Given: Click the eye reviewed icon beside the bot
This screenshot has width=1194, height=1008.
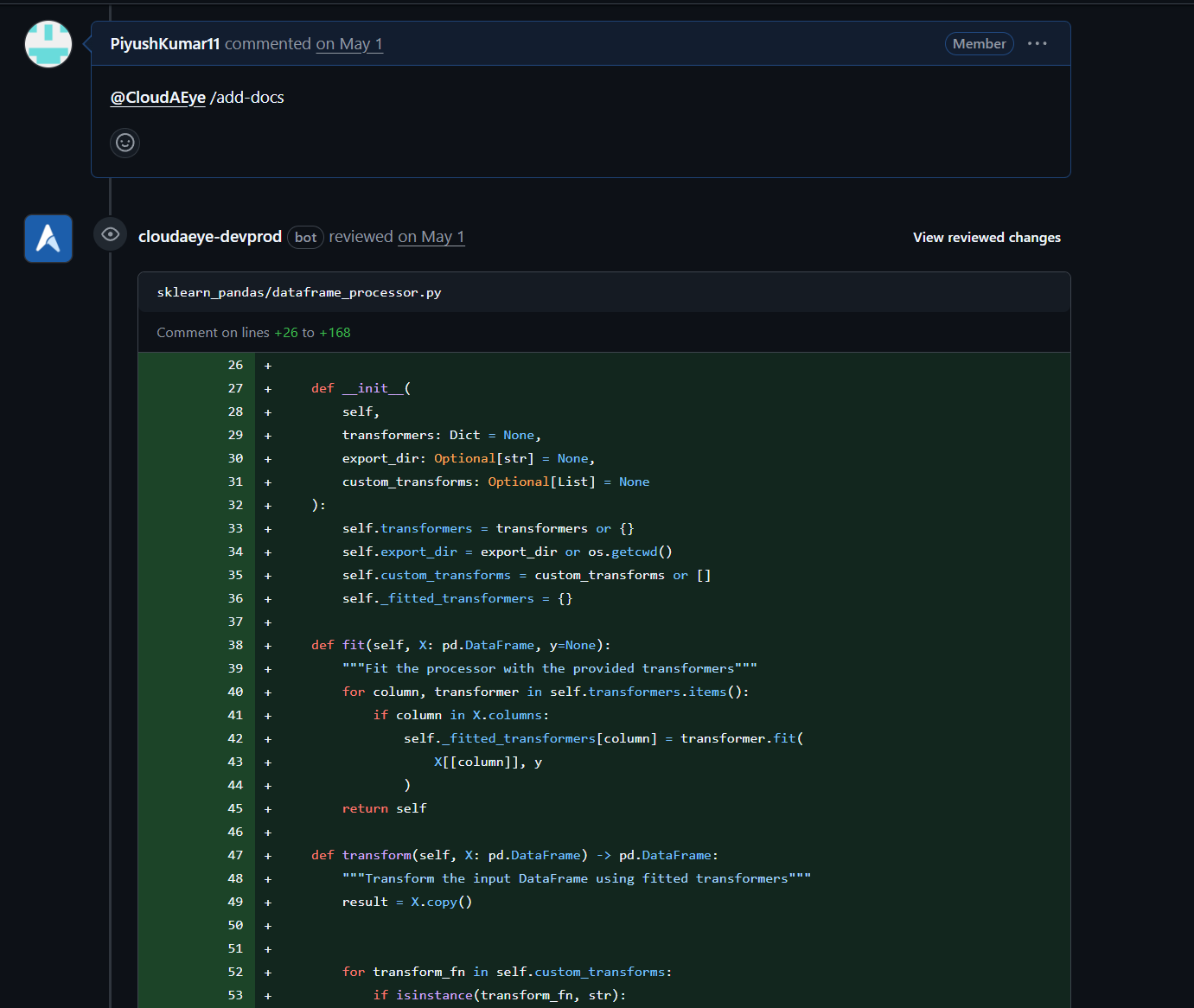Looking at the screenshot, I should [x=110, y=234].
